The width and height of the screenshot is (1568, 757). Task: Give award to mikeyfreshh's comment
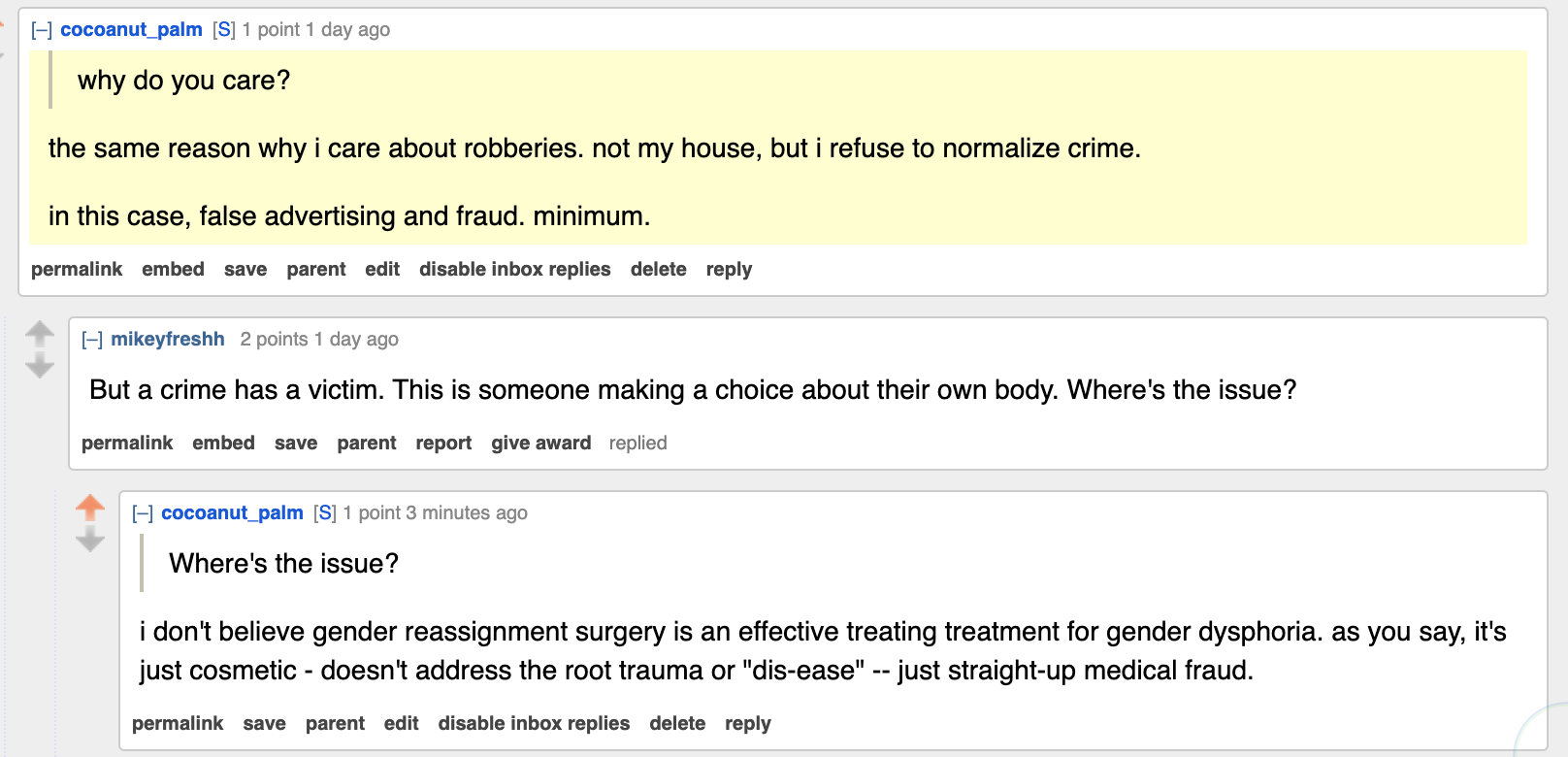click(x=540, y=443)
